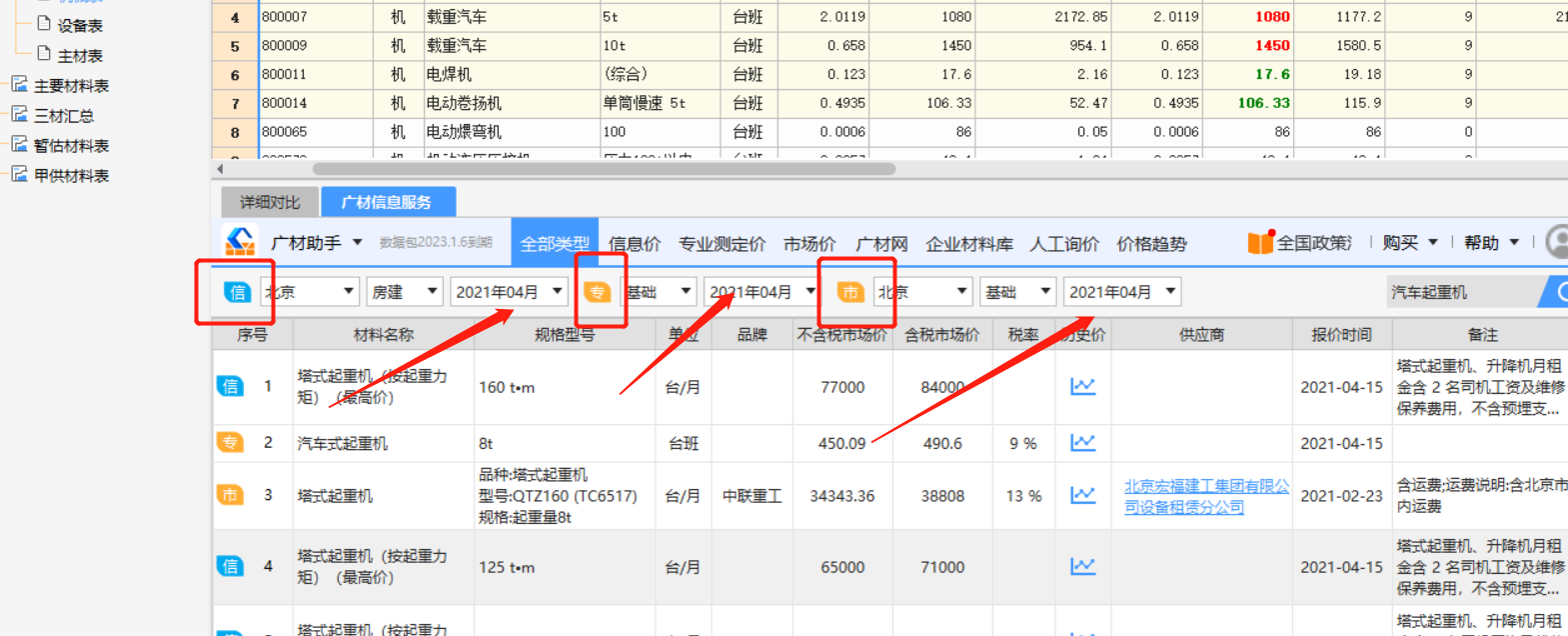Click the 三材汇总 sheet icon
This screenshot has height=636, width=1568.
pyautogui.click(x=19, y=115)
